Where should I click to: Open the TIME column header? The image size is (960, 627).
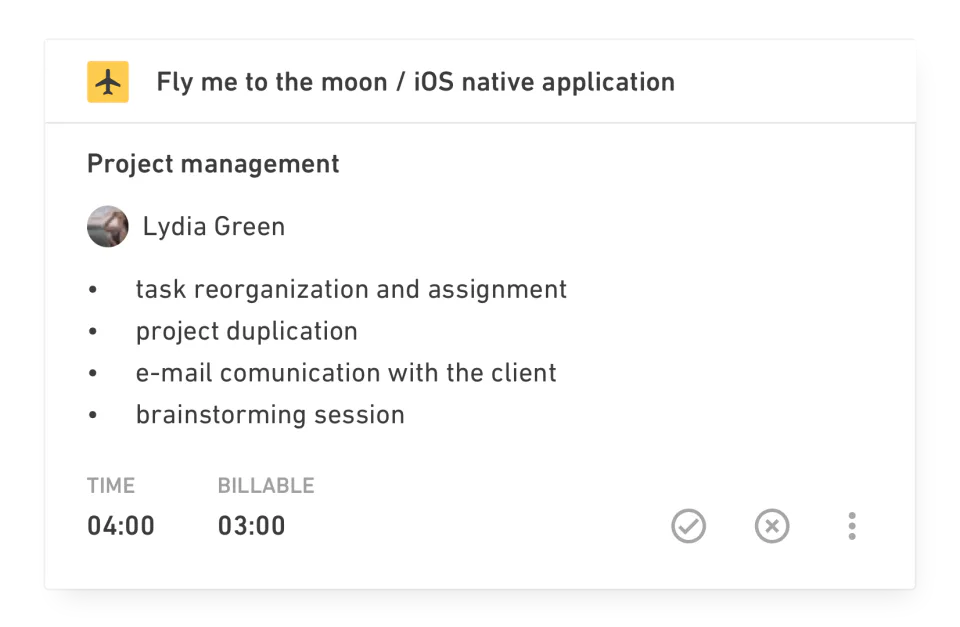pos(111,485)
